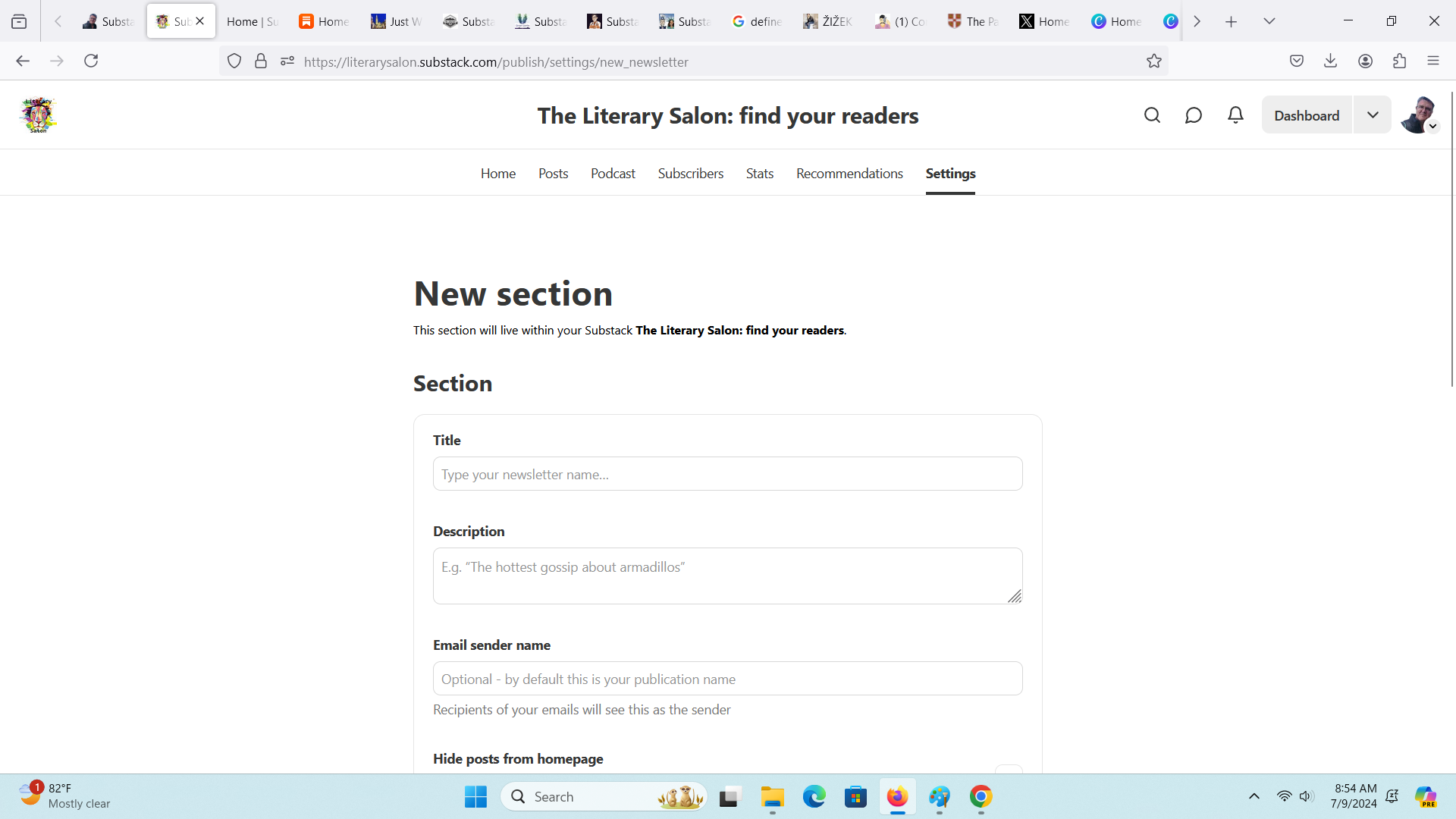Screen dimensions: 1456x819
Task: Bookmark this page with the star icon
Action: point(1153,61)
